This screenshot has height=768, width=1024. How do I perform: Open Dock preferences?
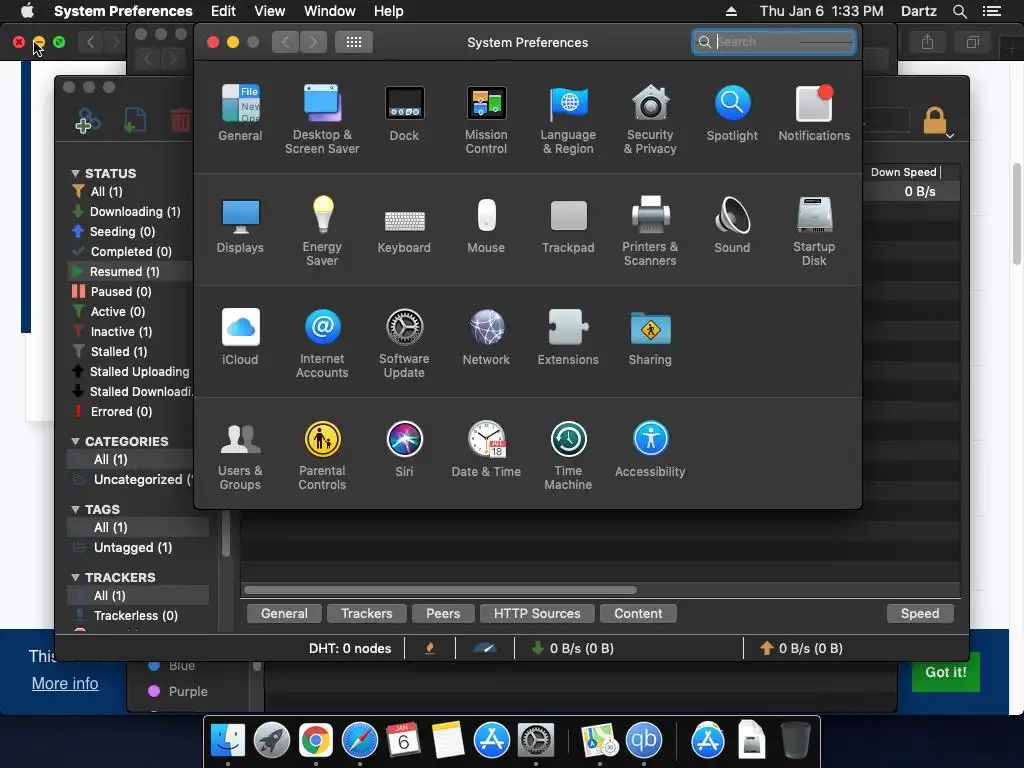click(x=404, y=113)
